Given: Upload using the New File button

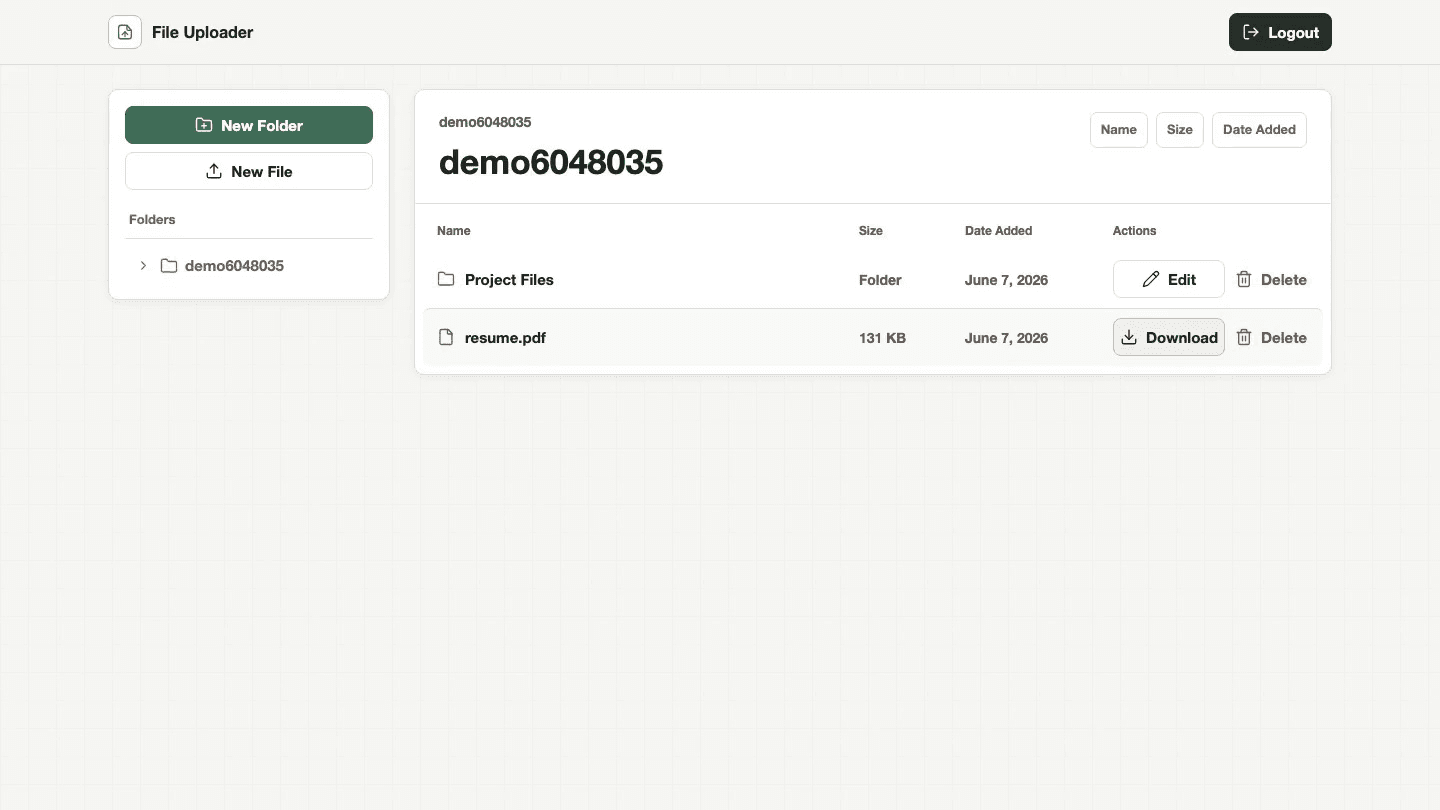Looking at the screenshot, I should [249, 171].
